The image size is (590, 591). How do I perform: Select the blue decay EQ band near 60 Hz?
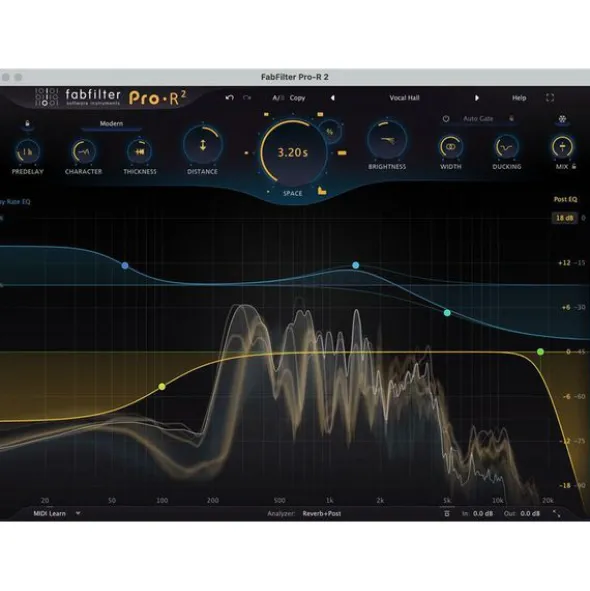point(125,266)
